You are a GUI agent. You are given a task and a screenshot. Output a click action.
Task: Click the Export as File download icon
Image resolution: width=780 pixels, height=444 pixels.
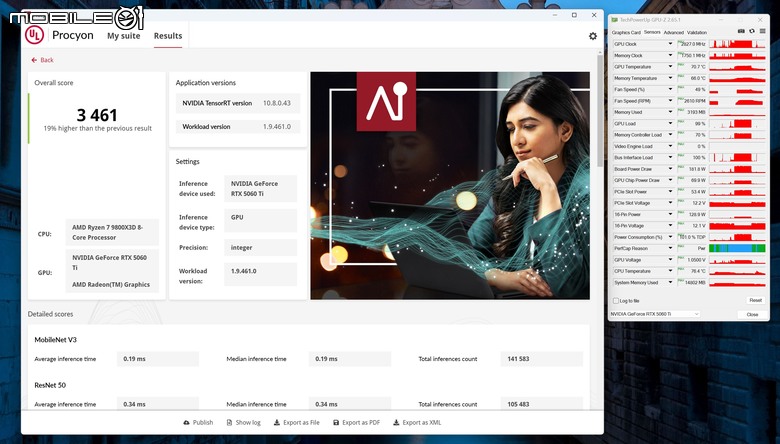pyautogui.click(x=277, y=422)
